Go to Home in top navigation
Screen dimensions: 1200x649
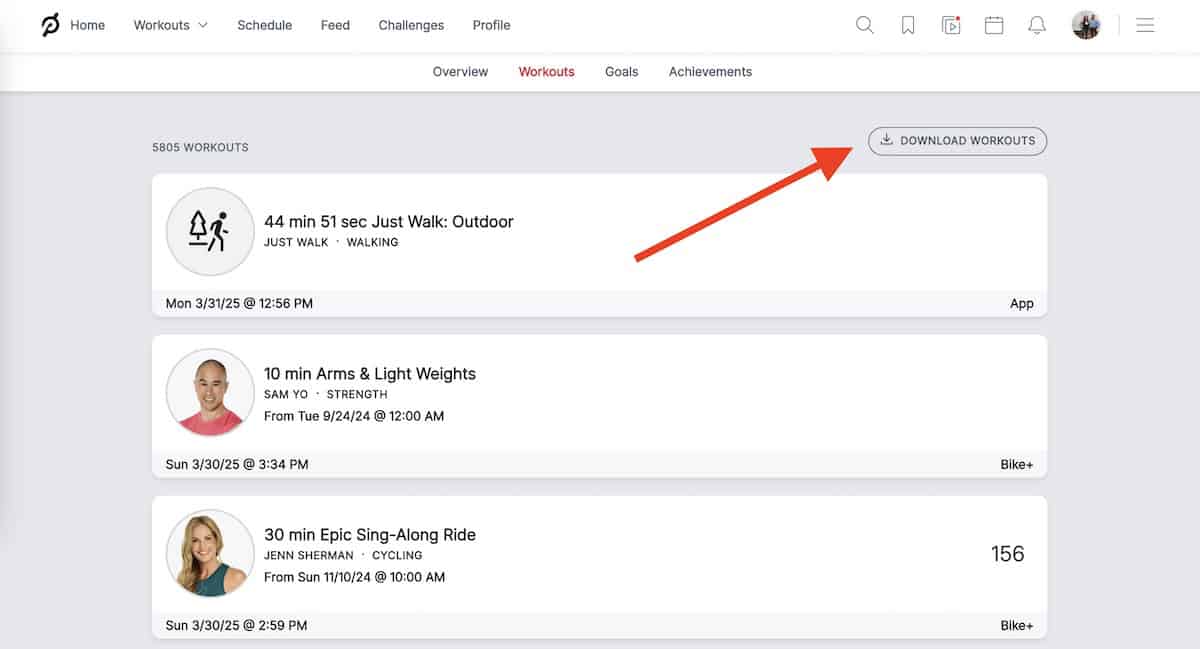87,25
